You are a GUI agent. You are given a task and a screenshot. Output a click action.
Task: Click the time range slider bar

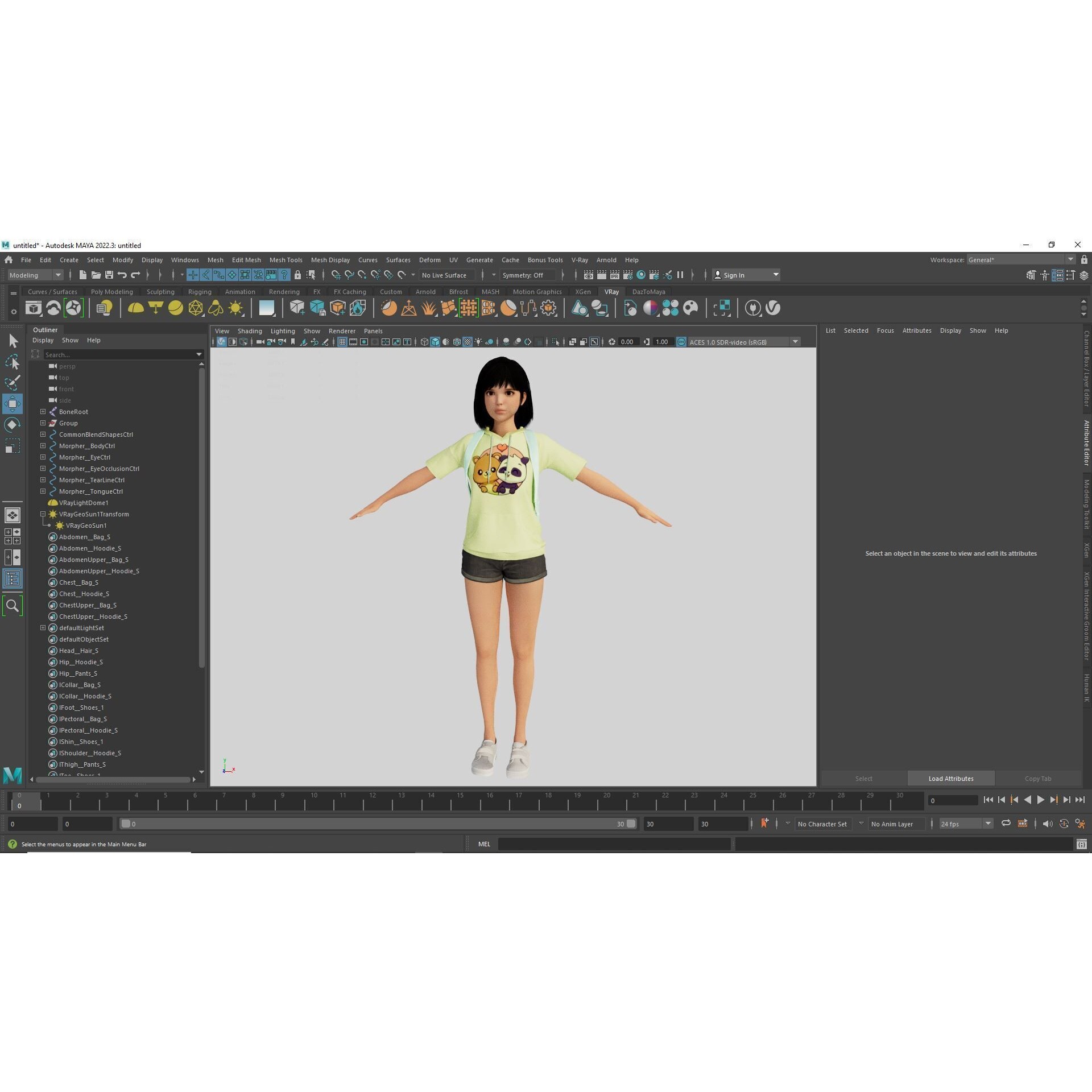[378, 824]
